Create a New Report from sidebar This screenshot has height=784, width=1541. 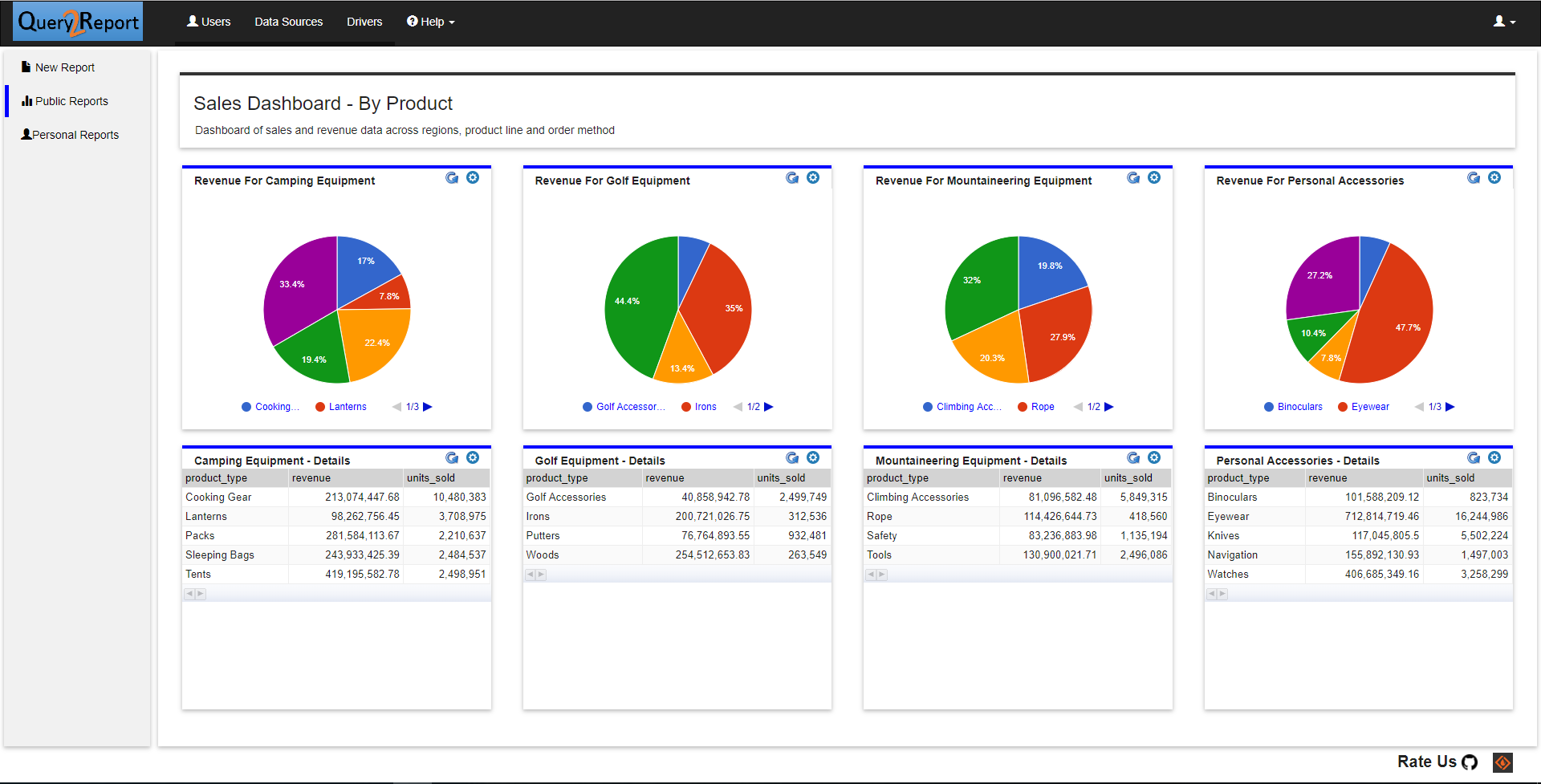pyautogui.click(x=64, y=67)
